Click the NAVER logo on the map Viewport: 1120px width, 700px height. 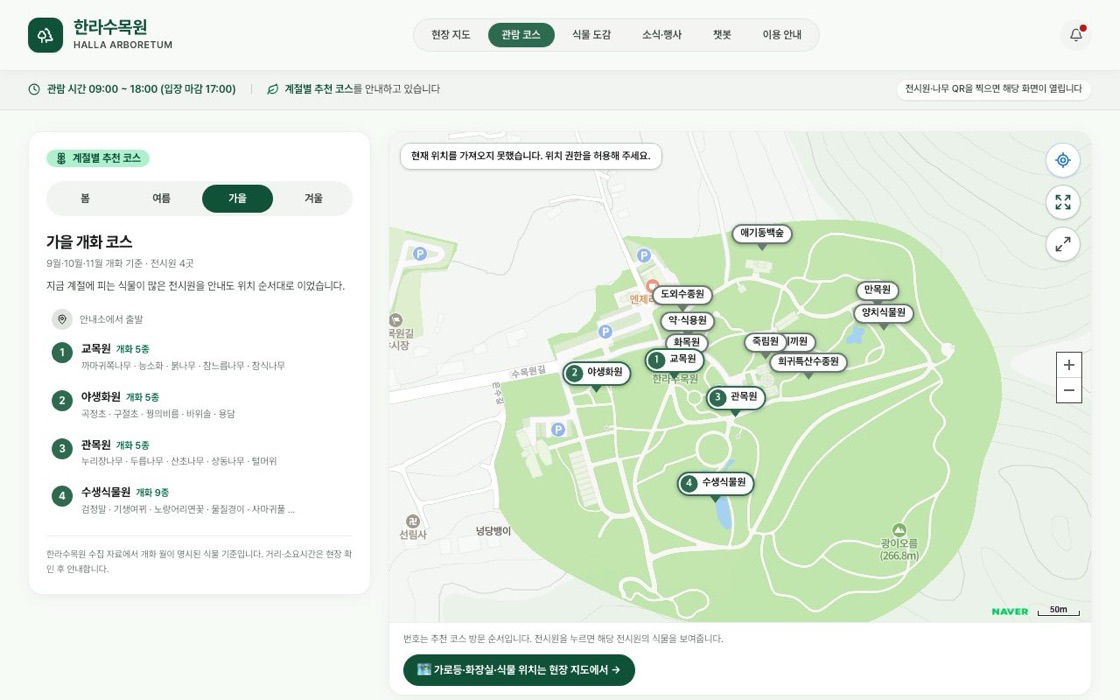click(x=1010, y=611)
